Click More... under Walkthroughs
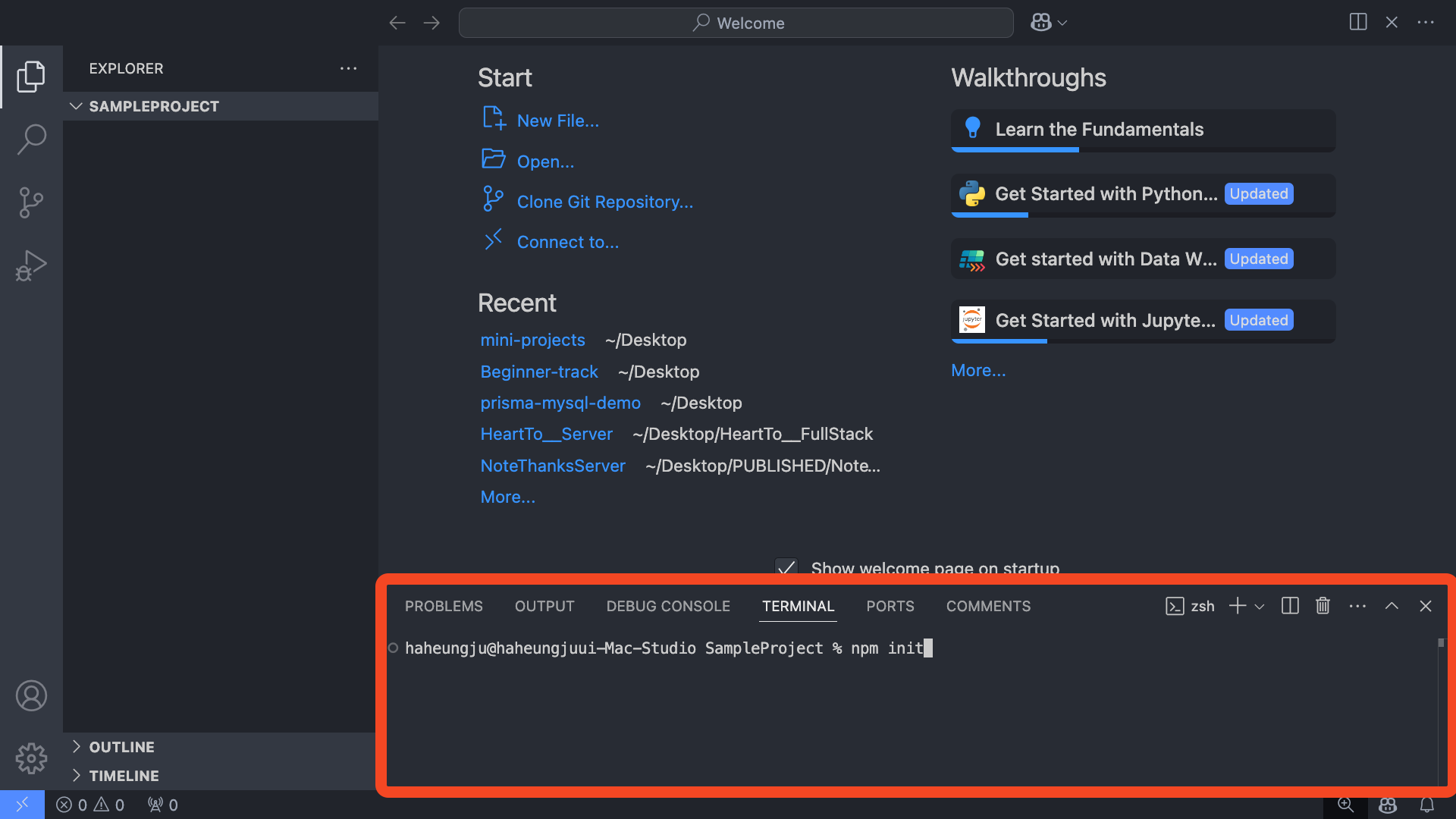 (x=978, y=370)
